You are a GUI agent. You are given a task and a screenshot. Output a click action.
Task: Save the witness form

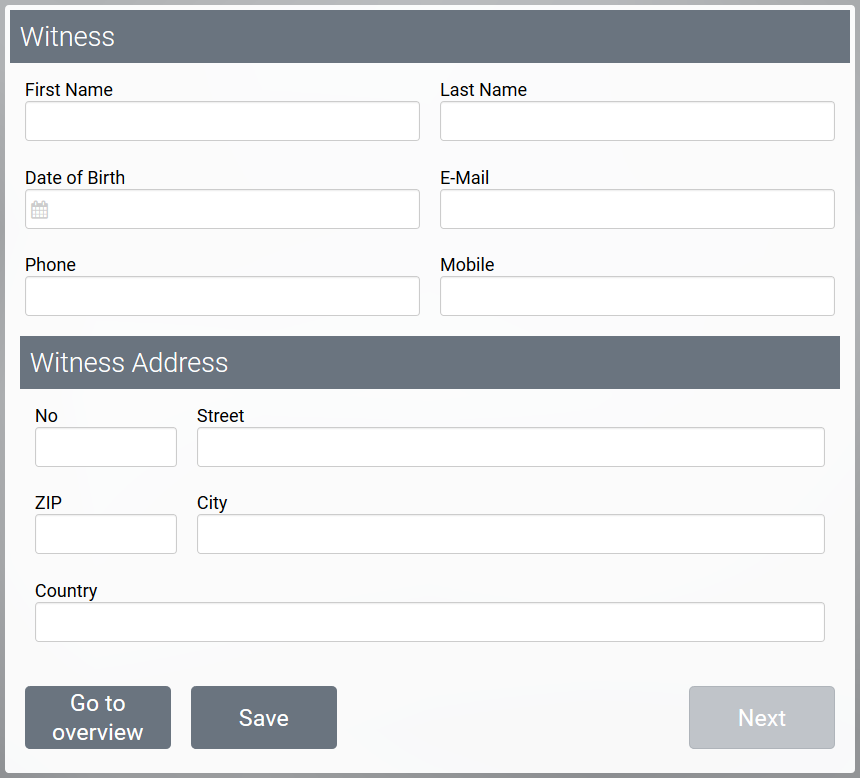tap(264, 718)
